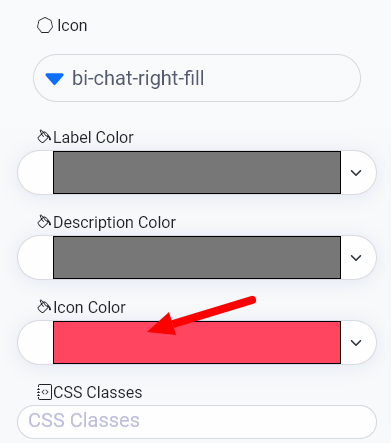This screenshot has height=443, width=391.
Task: Expand the Label Color chevron dropdown
Action: pos(356,173)
